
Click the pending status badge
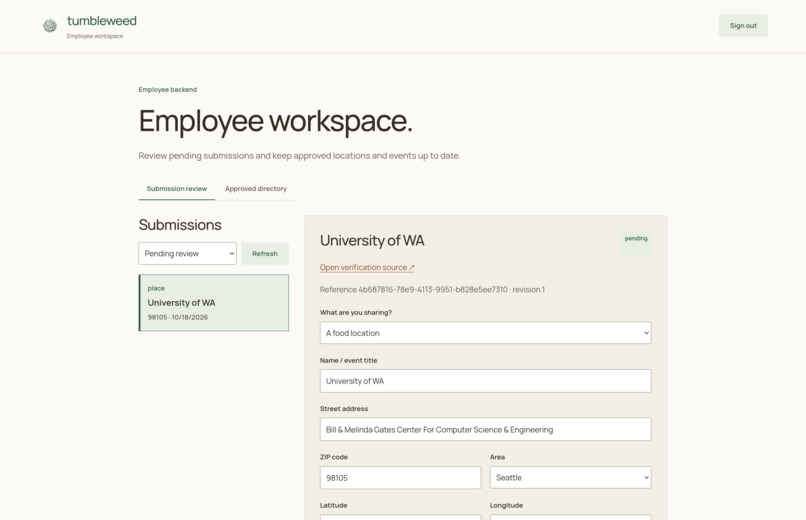pyautogui.click(x=636, y=244)
